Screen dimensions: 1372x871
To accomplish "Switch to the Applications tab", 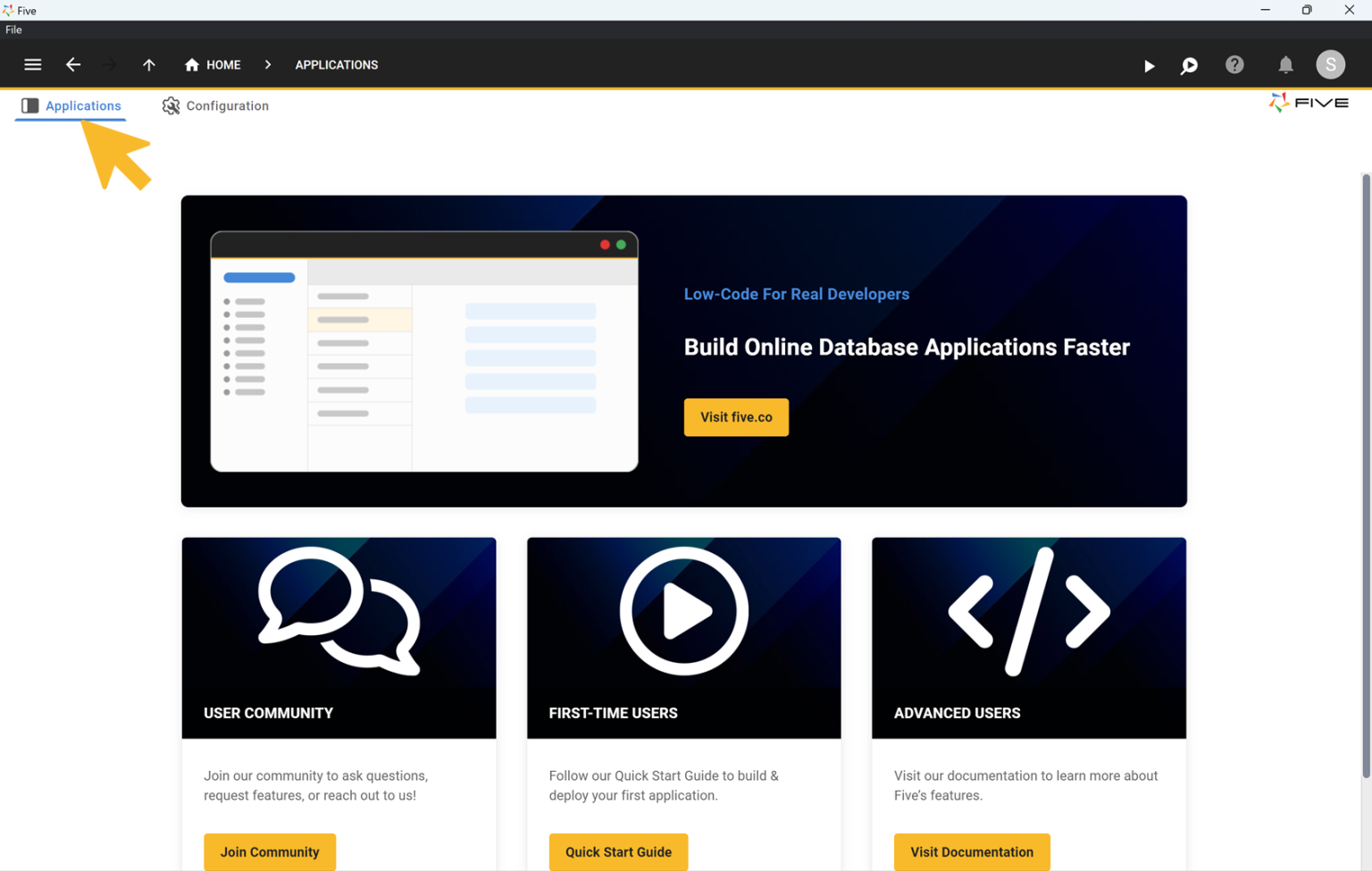I will click(82, 105).
